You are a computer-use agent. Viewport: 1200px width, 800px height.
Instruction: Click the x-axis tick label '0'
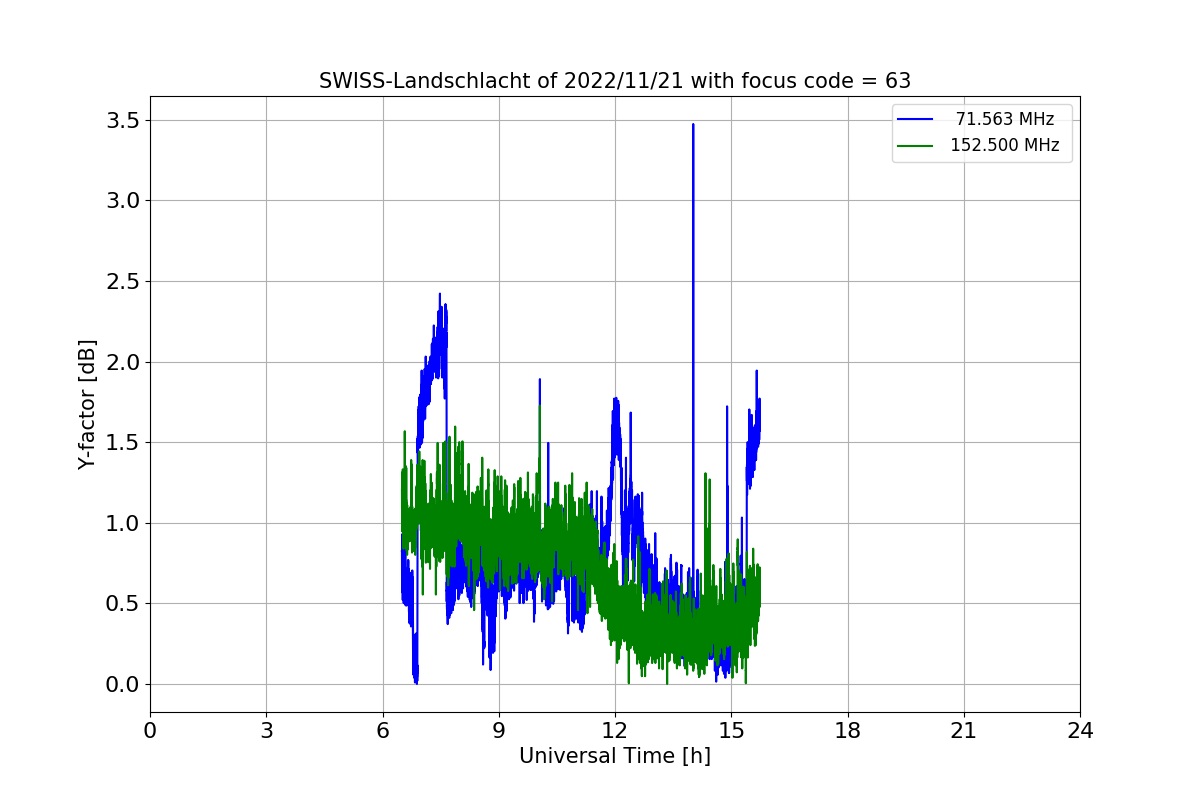tap(150, 730)
